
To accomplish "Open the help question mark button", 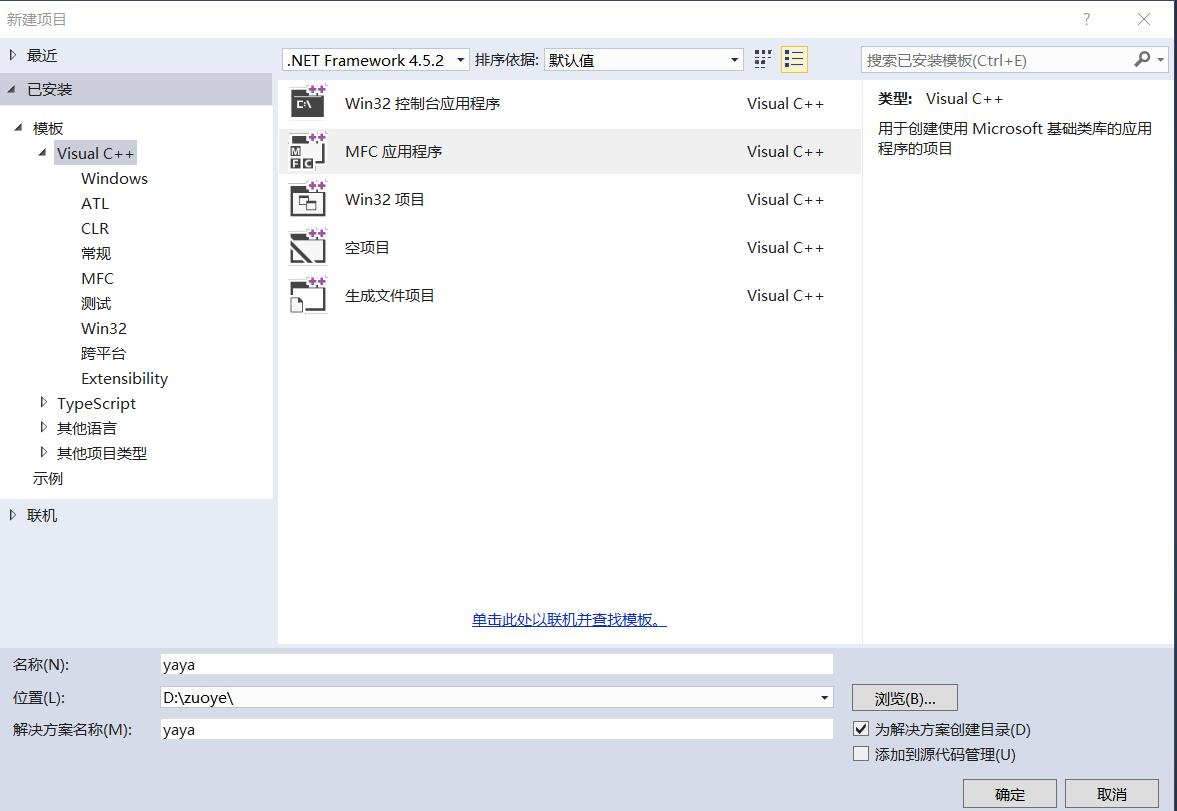I will coord(1086,19).
